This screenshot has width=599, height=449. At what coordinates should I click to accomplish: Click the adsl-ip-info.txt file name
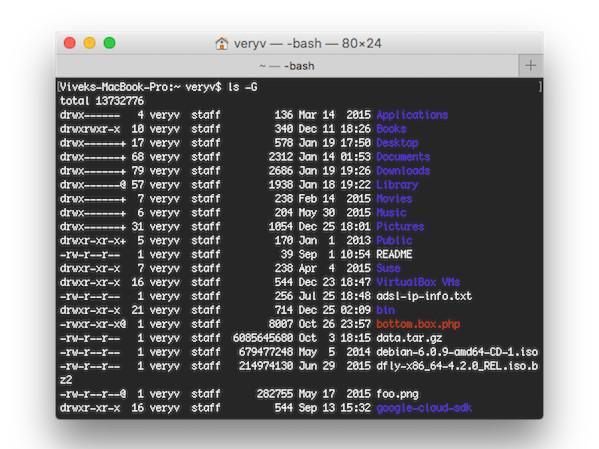(x=424, y=296)
